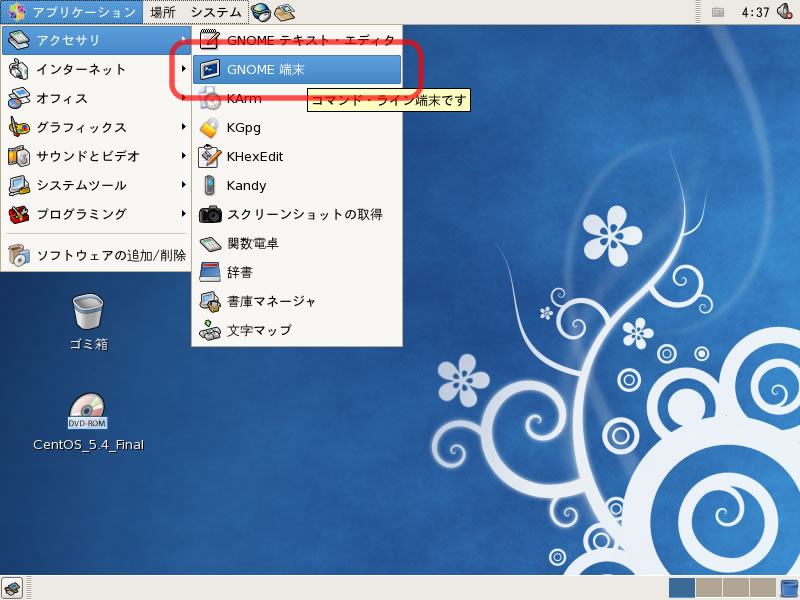The image size is (800, 600).
Task: Click the show desktop button in the bottom panel
Action: click(x=12, y=588)
